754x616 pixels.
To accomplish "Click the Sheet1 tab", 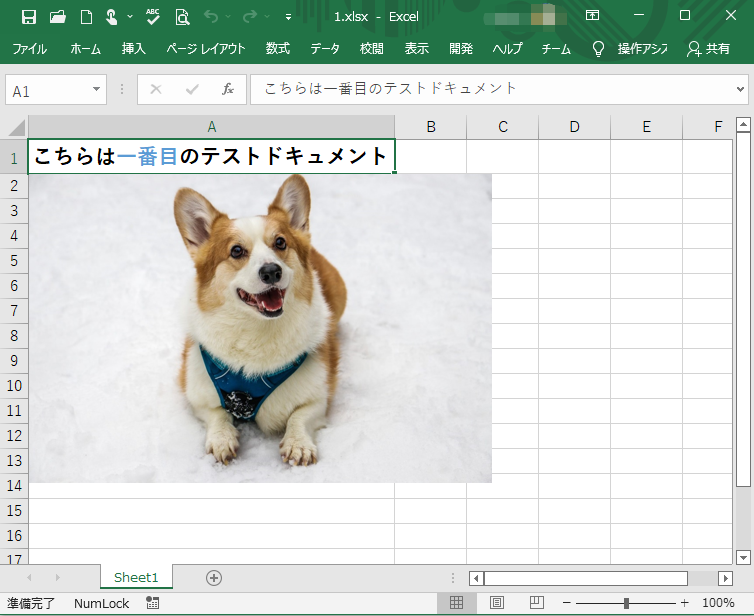I will coord(136,577).
